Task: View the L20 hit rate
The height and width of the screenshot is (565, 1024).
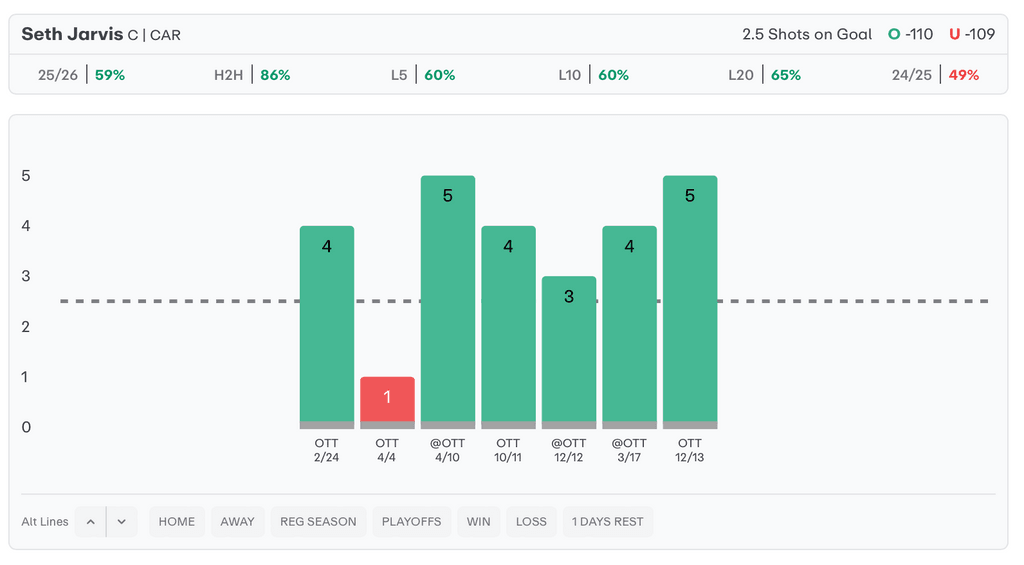Action: (764, 75)
